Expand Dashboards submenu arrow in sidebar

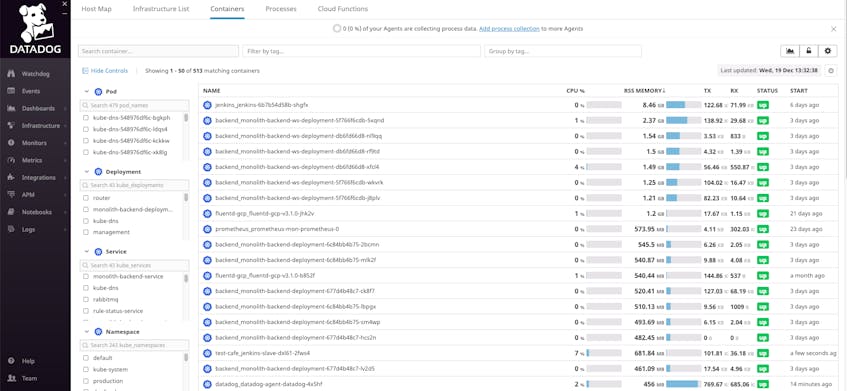(x=65, y=109)
